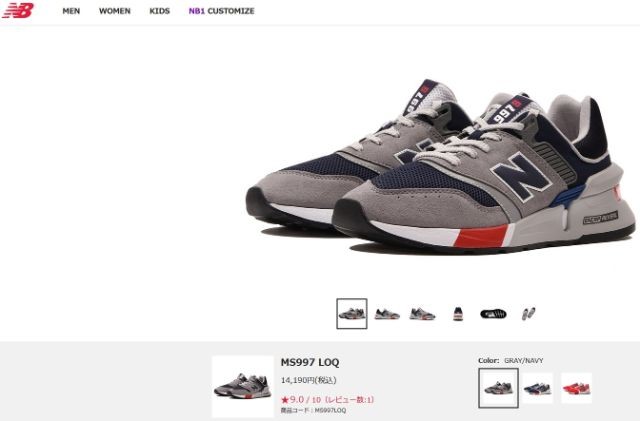The height and width of the screenshot is (421, 640).
Task: Show the second gallery thumbnail side view
Action: coord(387,314)
